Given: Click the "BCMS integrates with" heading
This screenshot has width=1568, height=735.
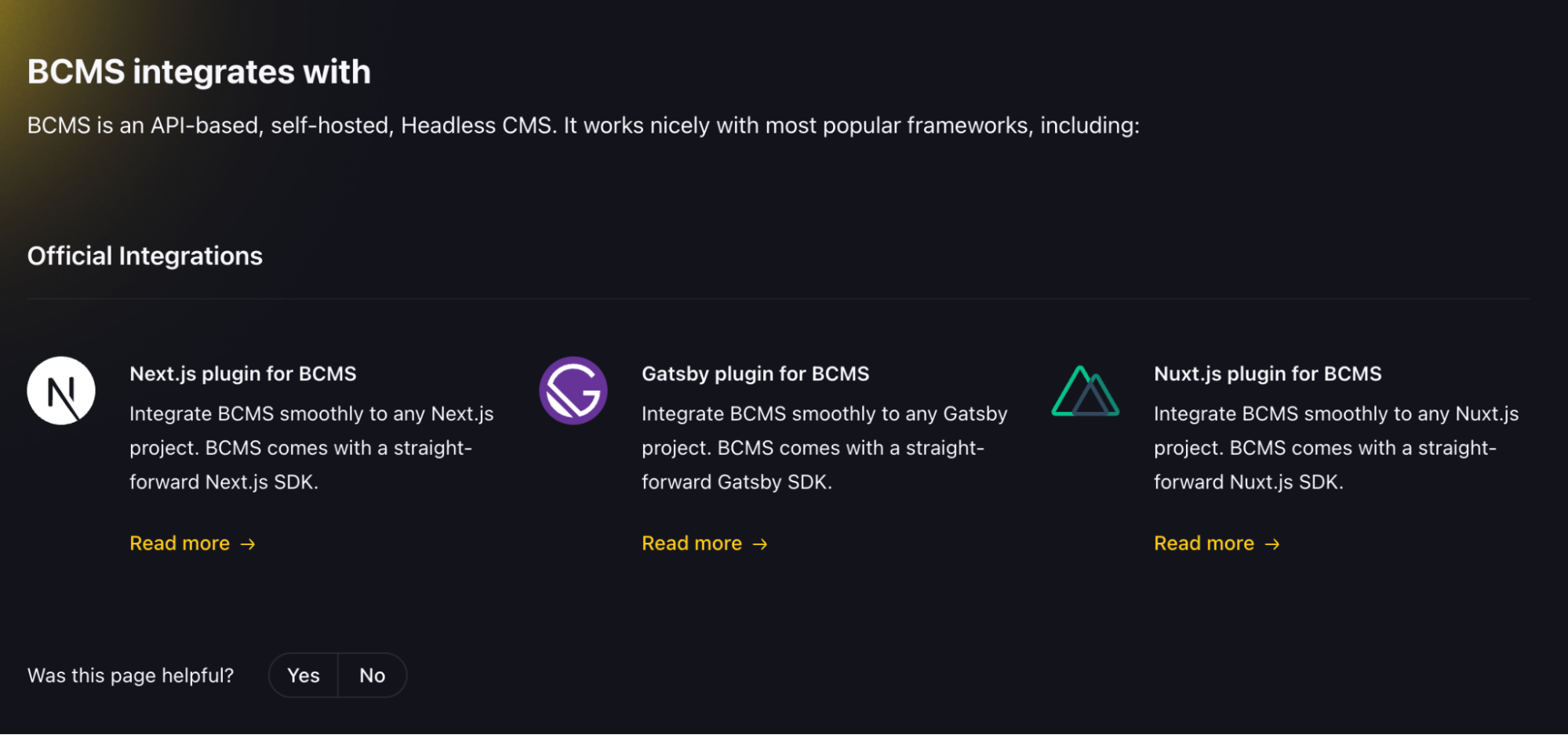Looking at the screenshot, I should coord(199,72).
